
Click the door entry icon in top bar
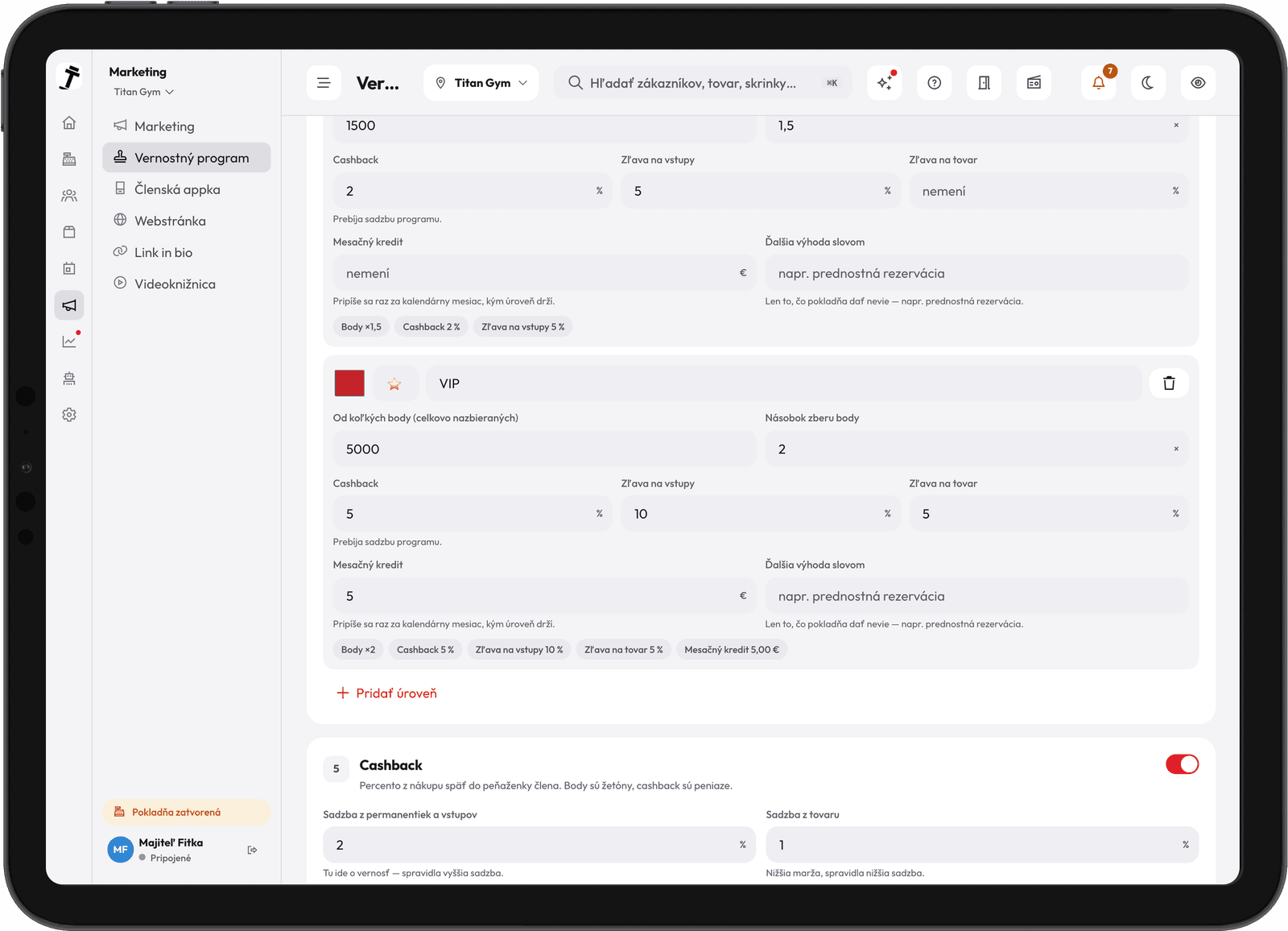click(x=985, y=83)
